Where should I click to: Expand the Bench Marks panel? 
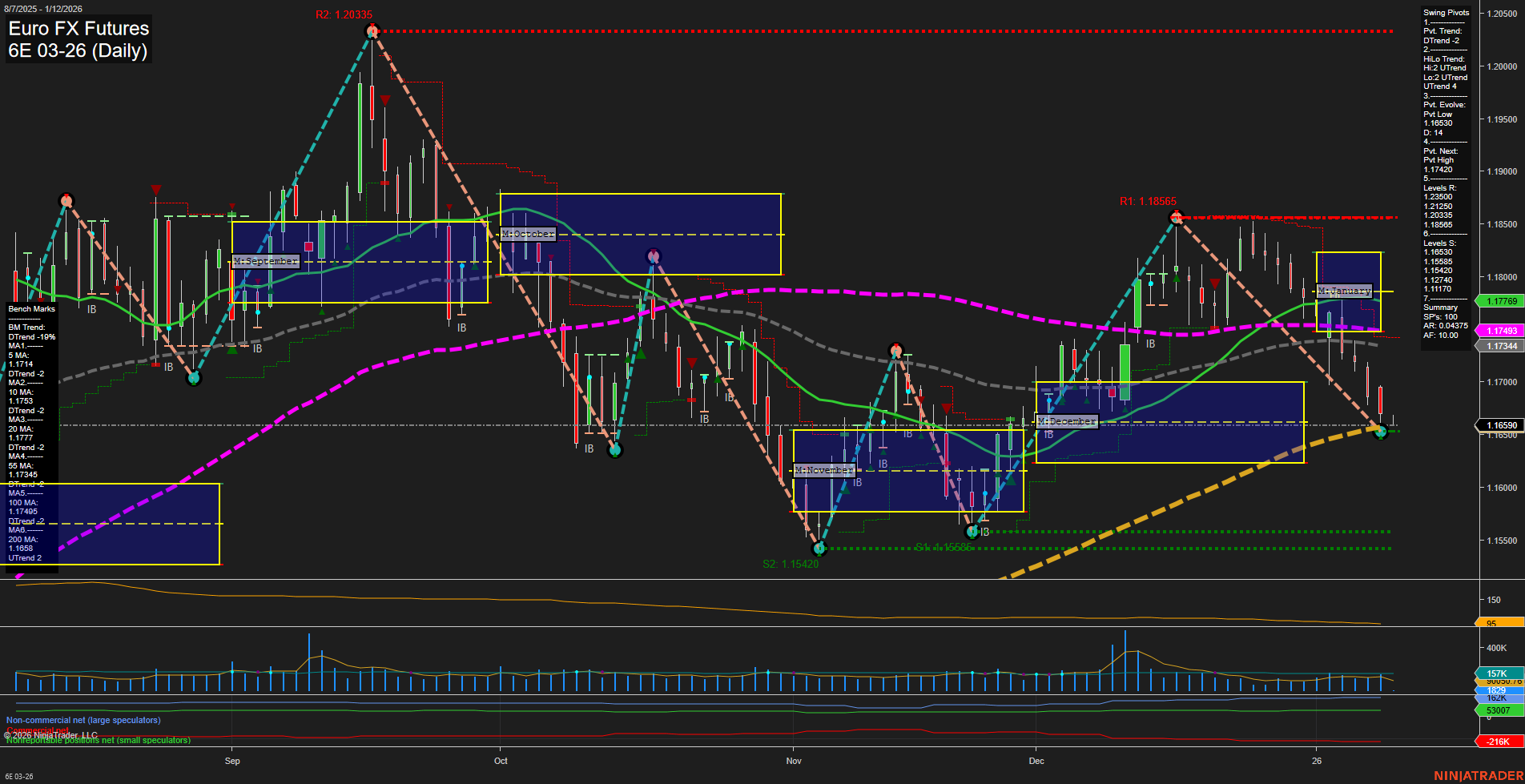[30, 308]
